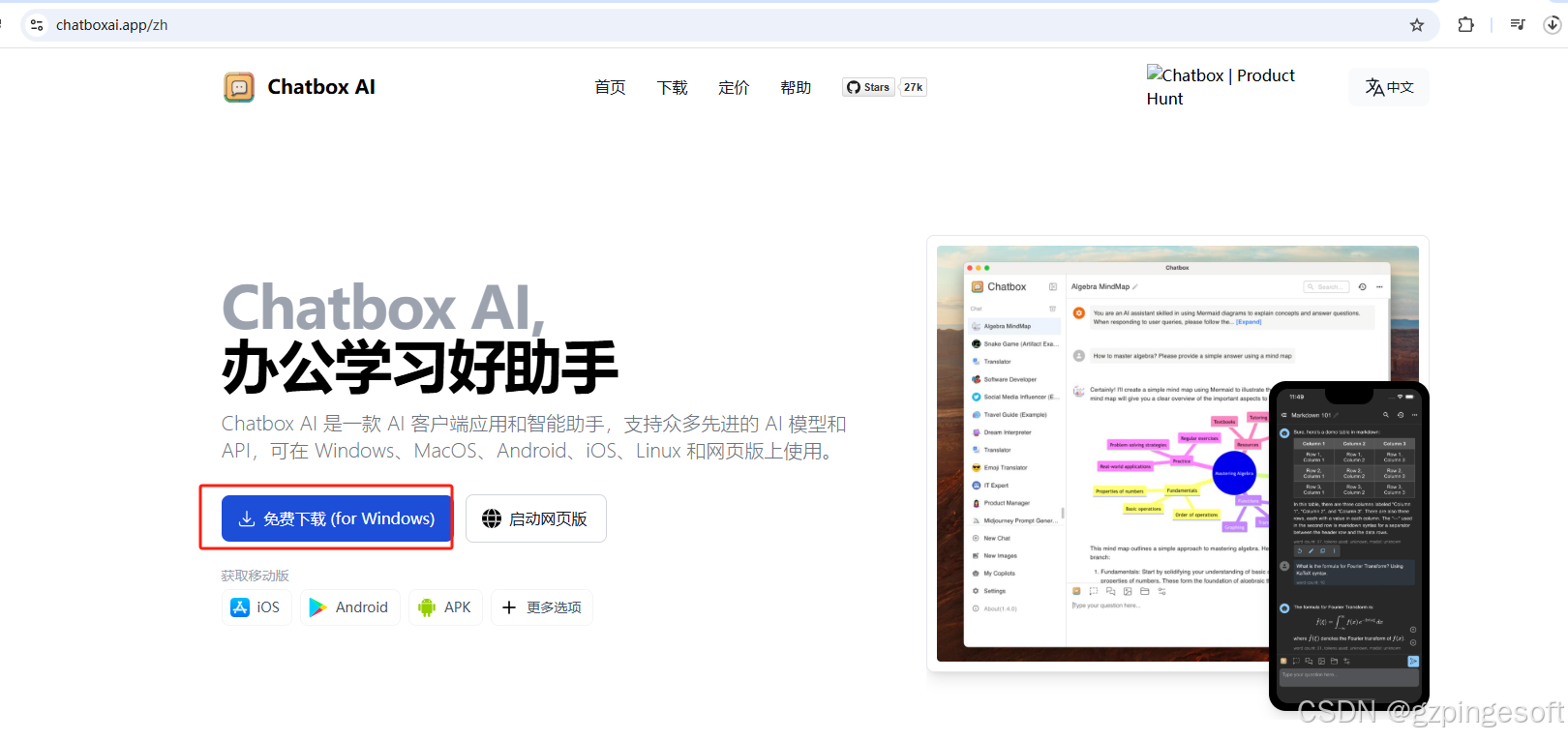This screenshot has height=739, width=1568.
Task: Bookmark this page with star icon
Action: (x=1417, y=25)
